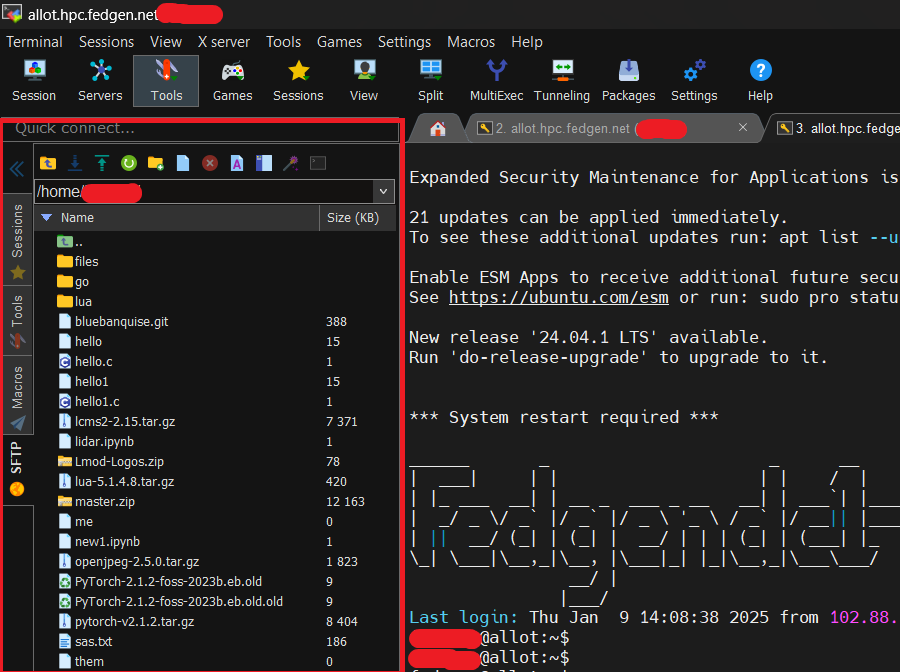The height and width of the screenshot is (672, 900).
Task: Select the lidar.ipynb file
Action: 96,442
